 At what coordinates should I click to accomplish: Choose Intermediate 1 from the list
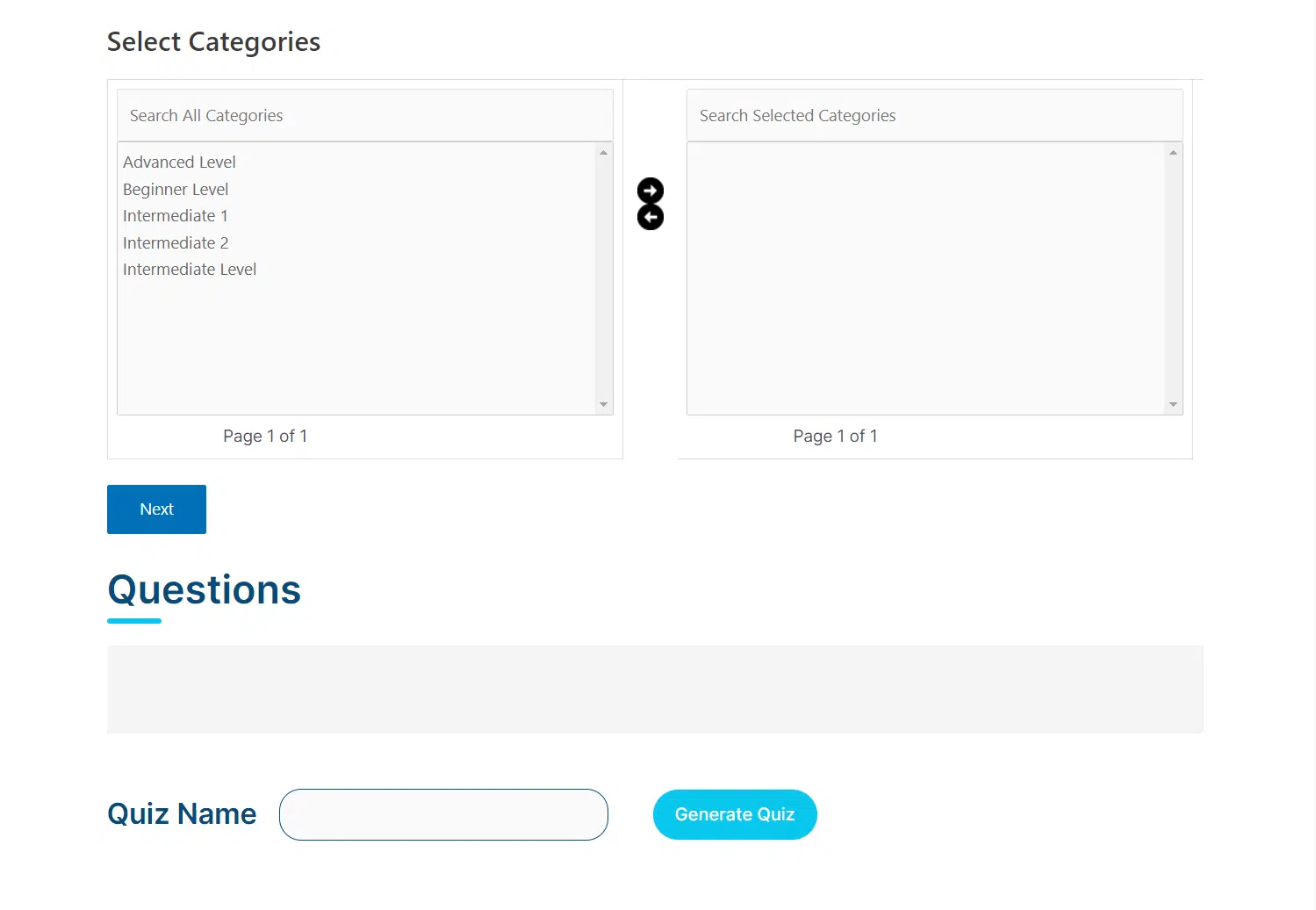click(176, 216)
